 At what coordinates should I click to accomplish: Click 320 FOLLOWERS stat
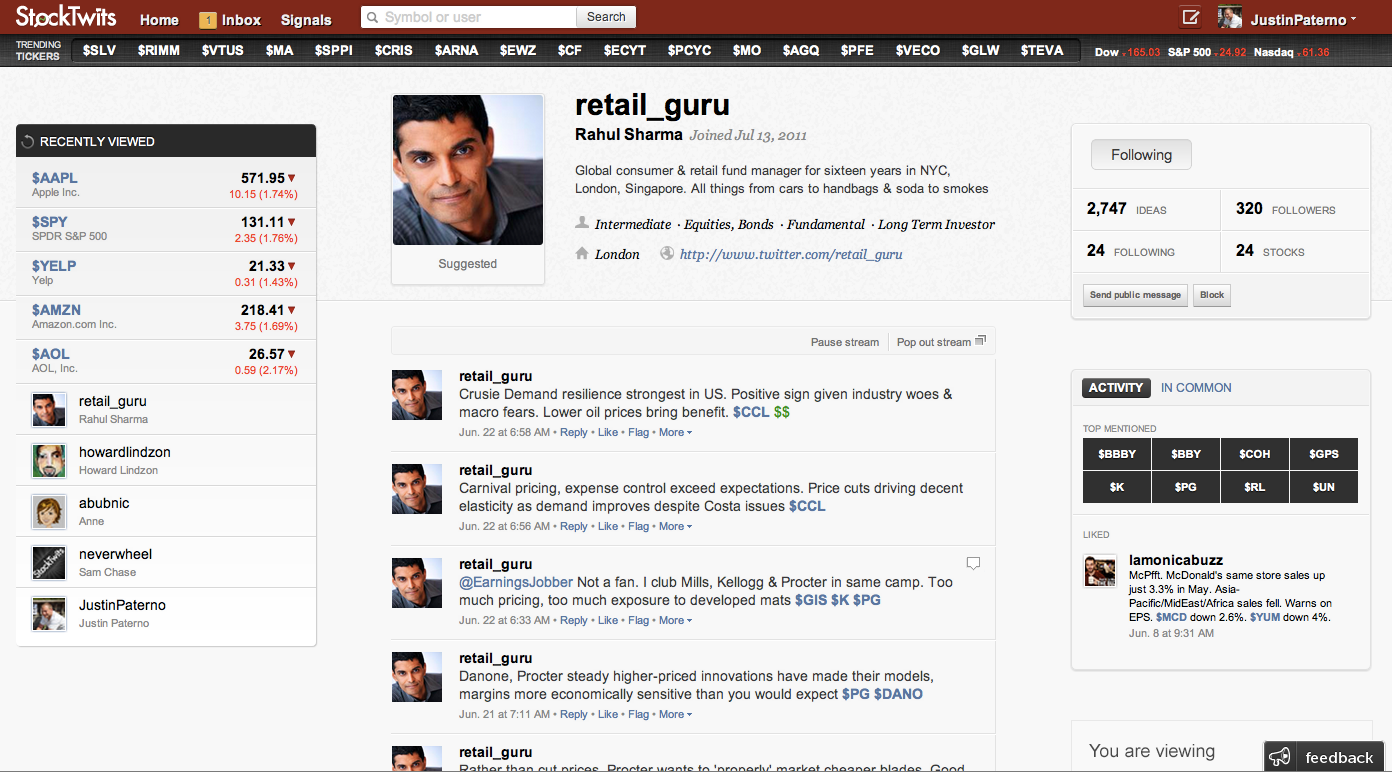coord(1286,209)
